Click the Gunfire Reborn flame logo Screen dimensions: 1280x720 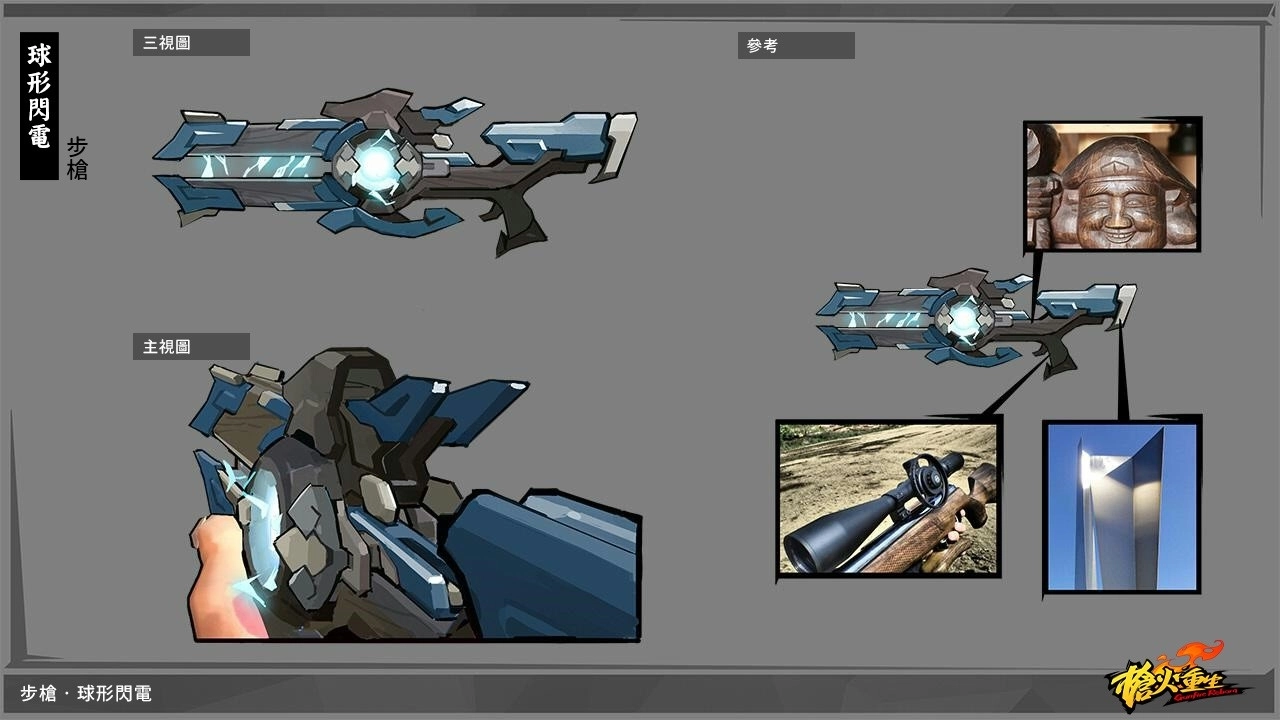(x=1171, y=681)
